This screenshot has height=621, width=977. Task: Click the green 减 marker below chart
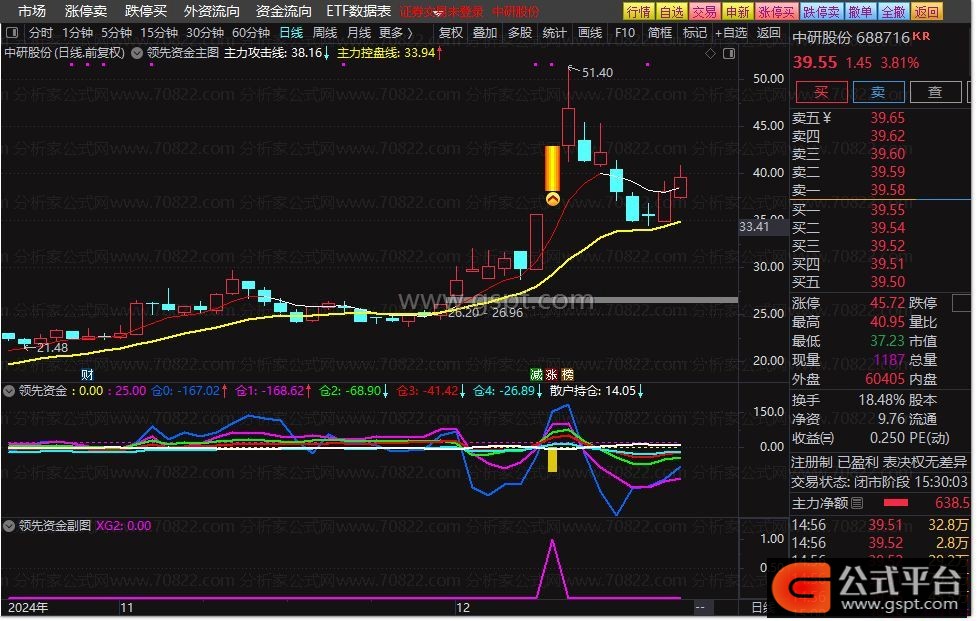[536, 374]
